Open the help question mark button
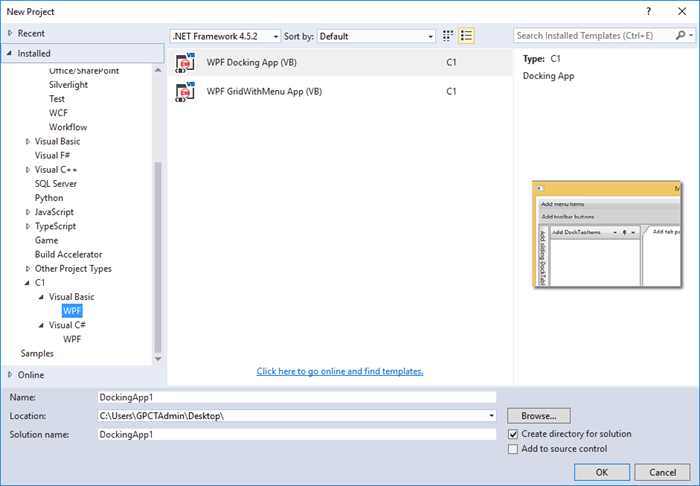700x486 pixels. (x=648, y=12)
